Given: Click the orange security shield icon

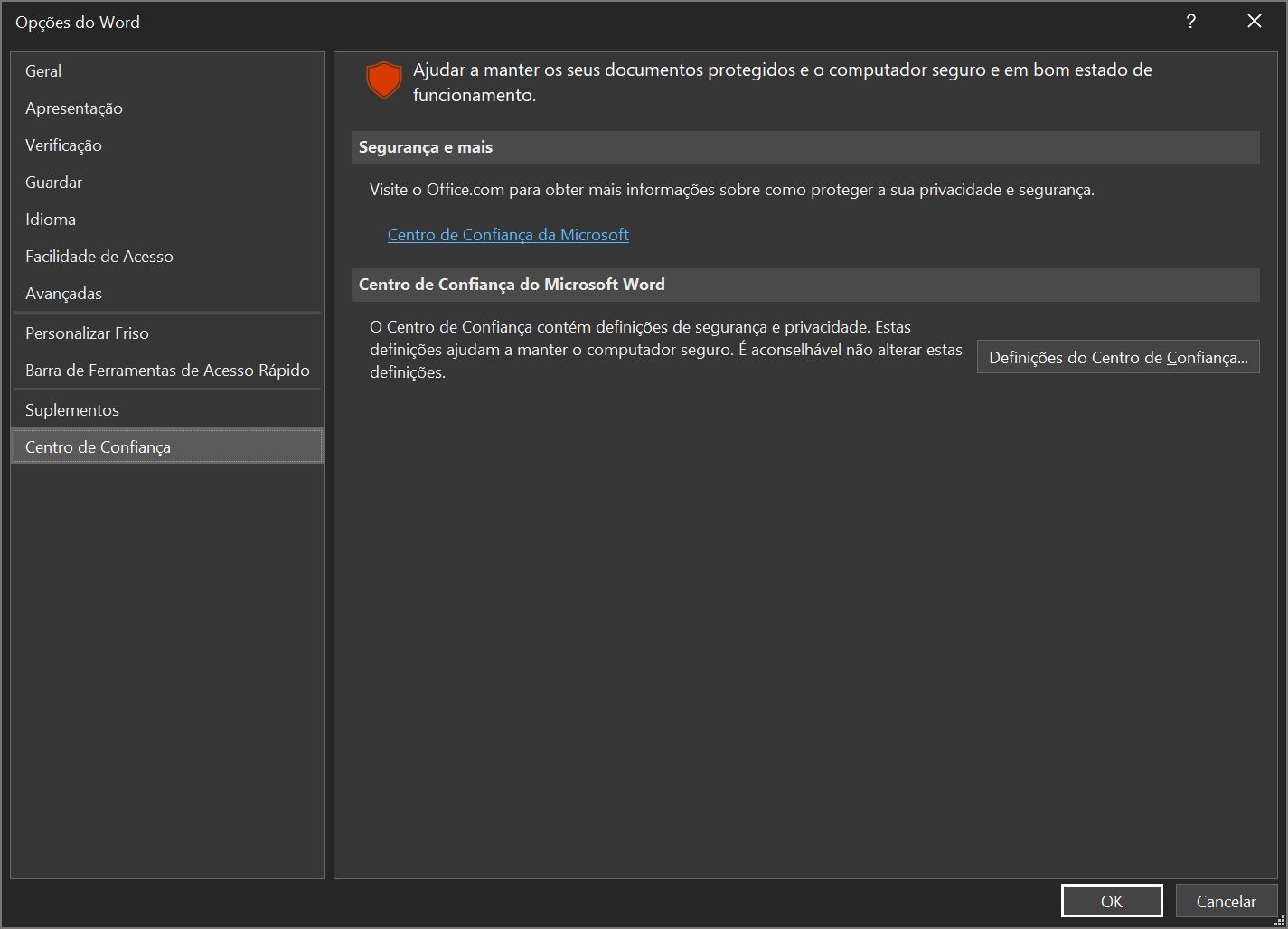Looking at the screenshot, I should click(x=384, y=80).
